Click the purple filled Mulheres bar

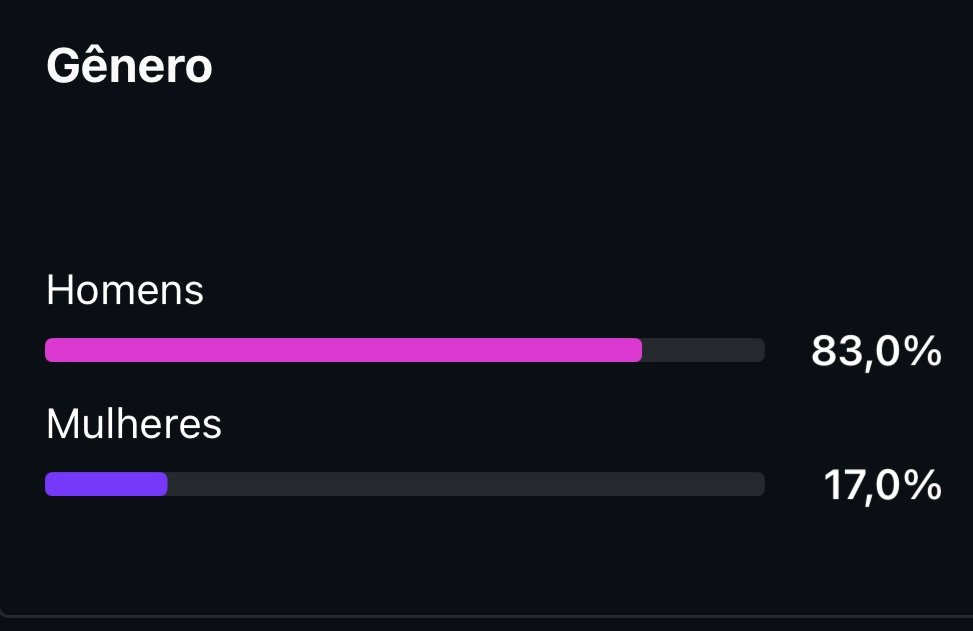click(106, 484)
